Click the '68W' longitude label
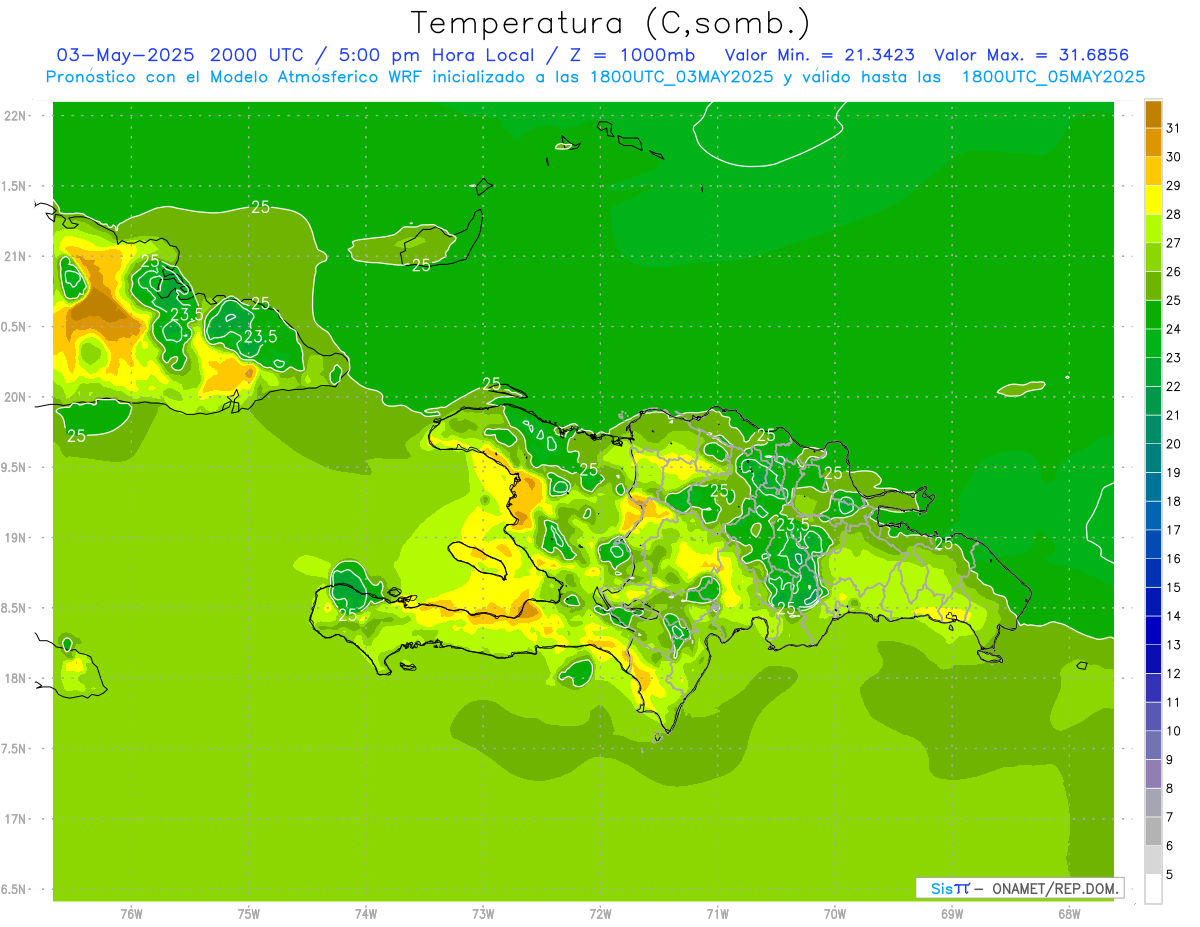1200x927 pixels. point(1069,914)
